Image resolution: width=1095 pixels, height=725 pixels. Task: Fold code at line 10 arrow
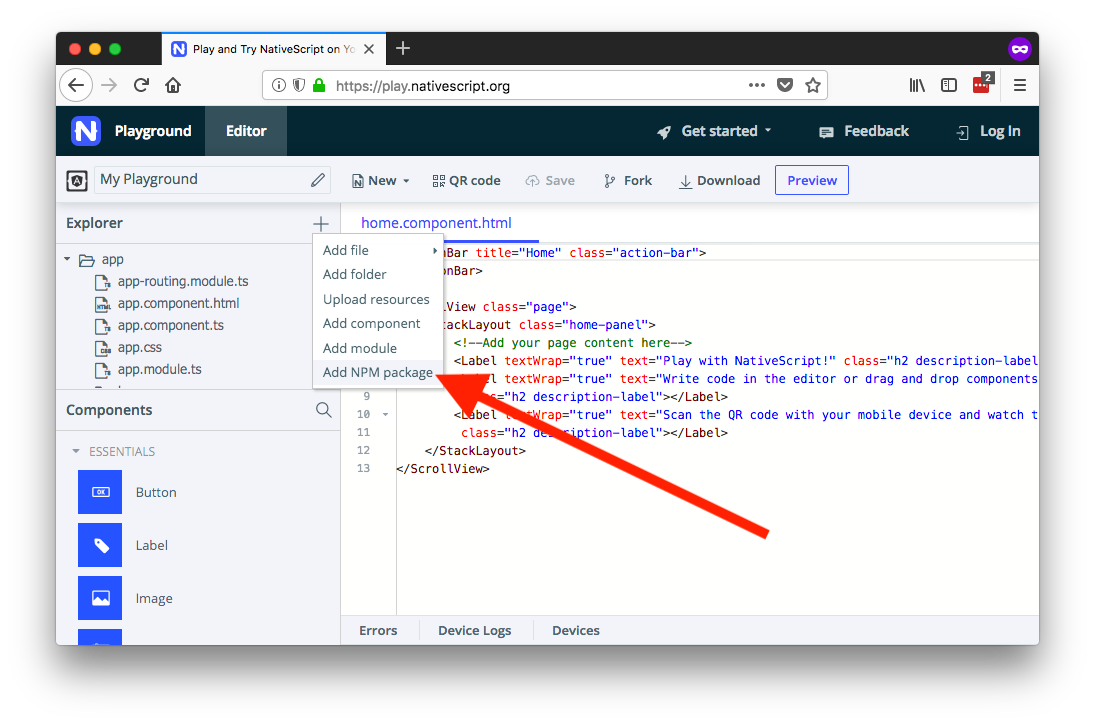pos(385,415)
